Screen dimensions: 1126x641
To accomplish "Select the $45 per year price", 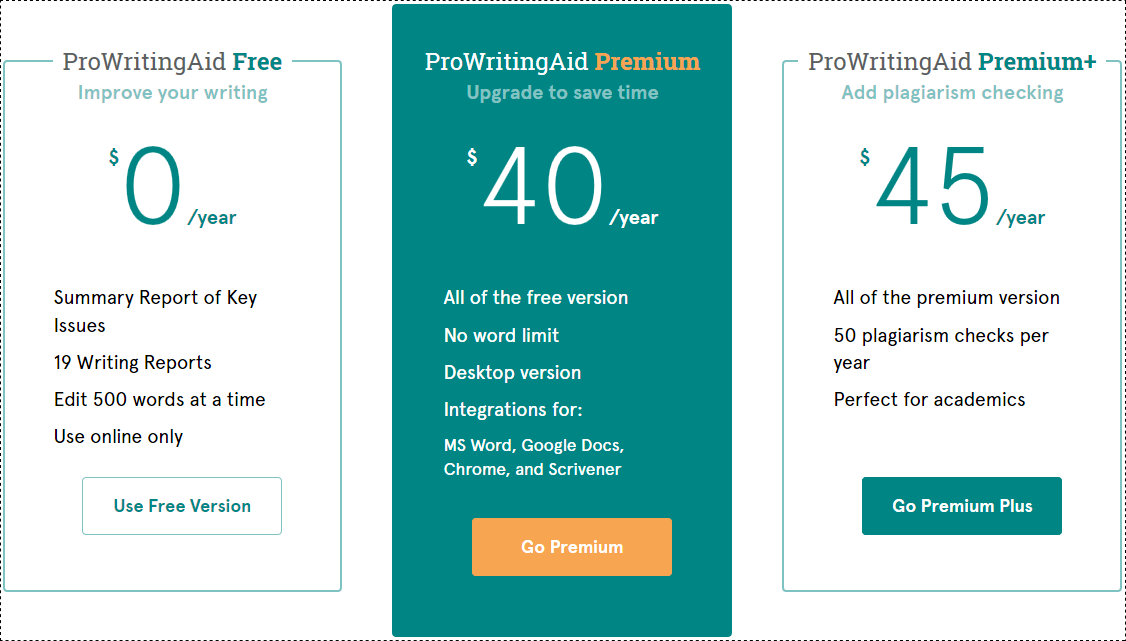I will (952, 188).
